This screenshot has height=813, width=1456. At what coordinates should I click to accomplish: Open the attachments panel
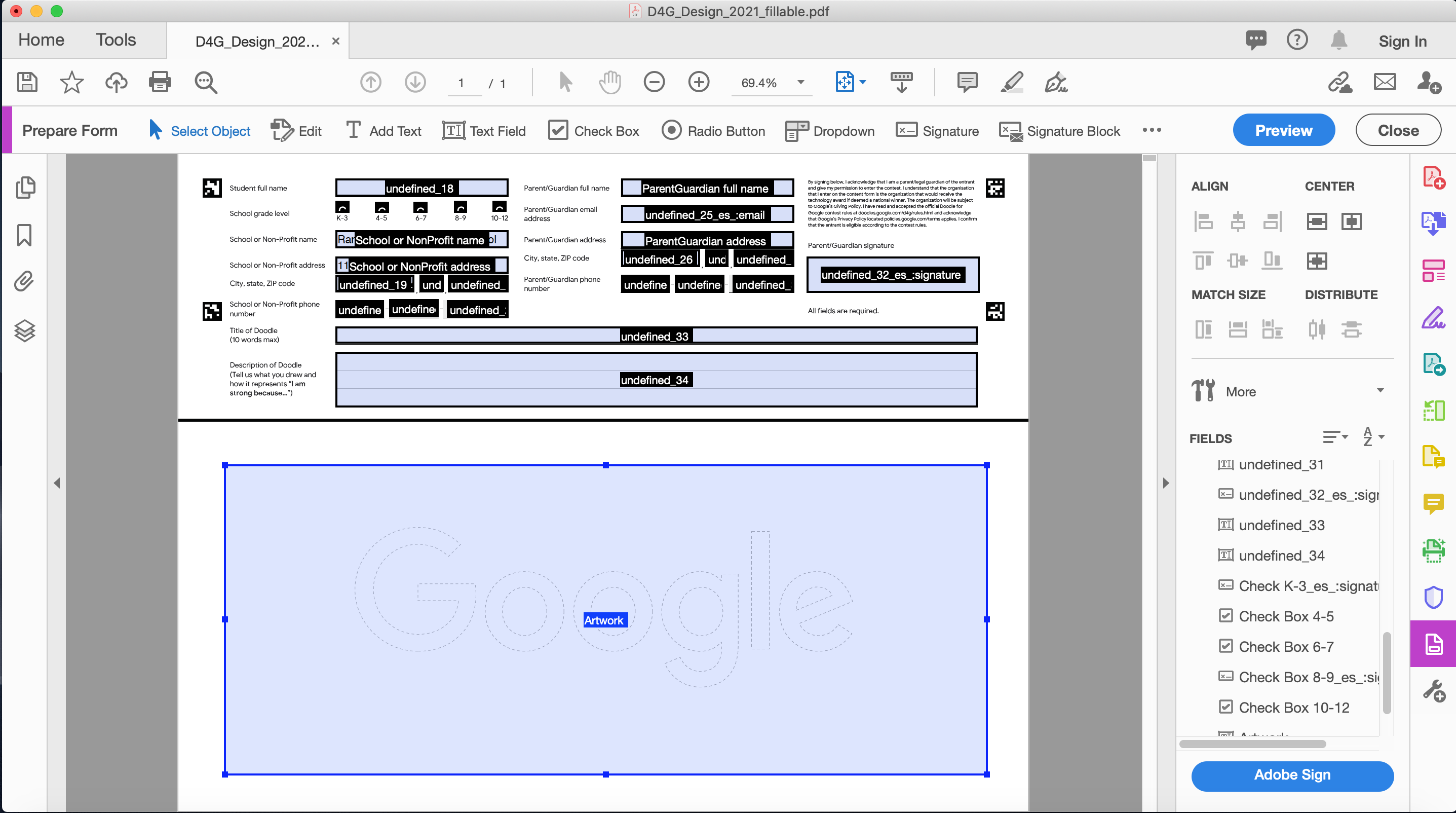click(24, 281)
